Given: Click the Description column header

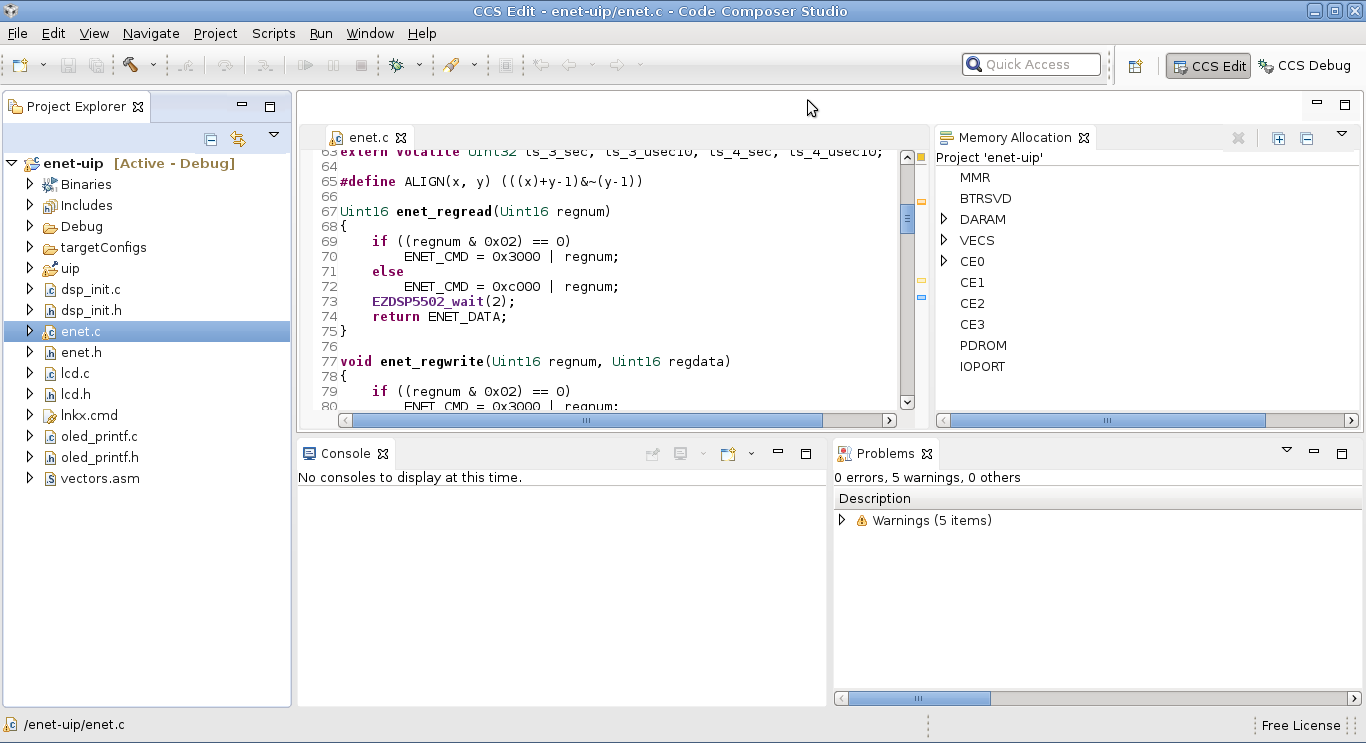Looking at the screenshot, I should 1097,498.
